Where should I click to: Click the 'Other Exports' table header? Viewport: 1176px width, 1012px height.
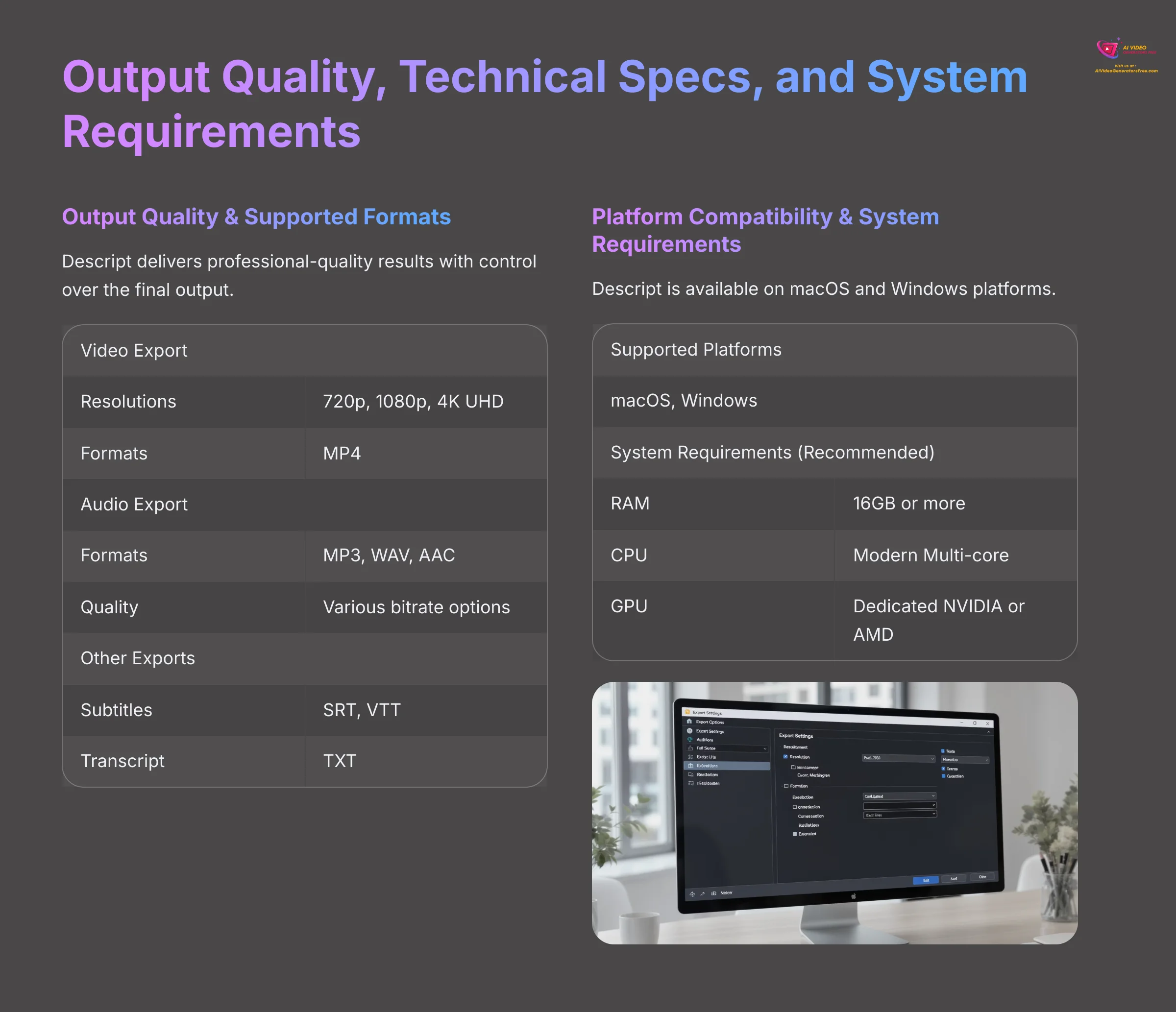(x=305, y=658)
